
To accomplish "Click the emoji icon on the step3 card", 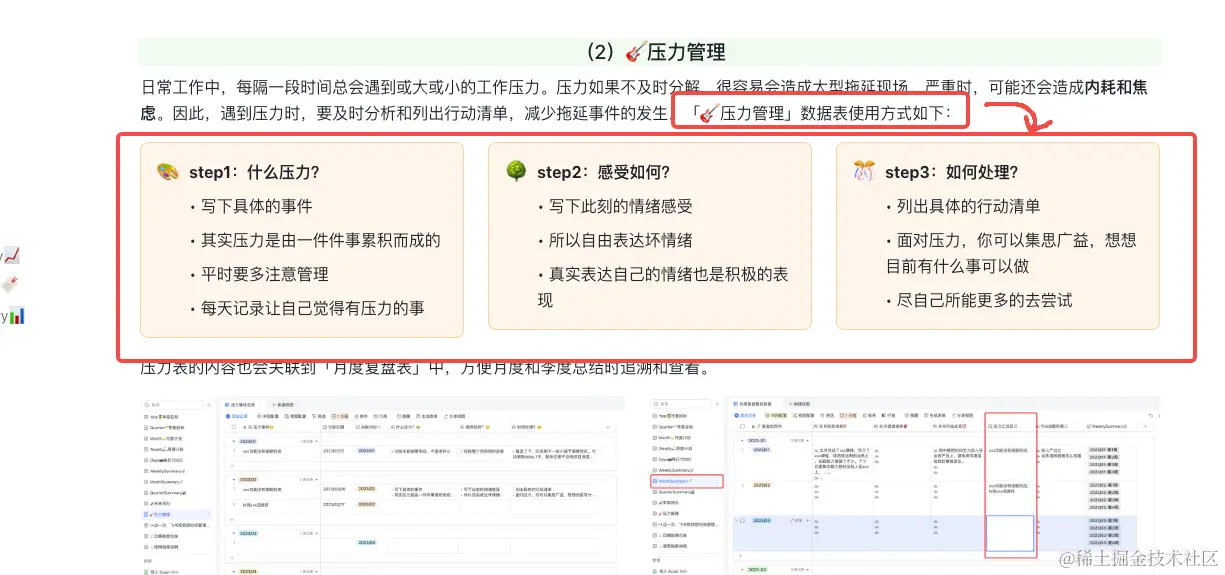I will tap(864, 171).
